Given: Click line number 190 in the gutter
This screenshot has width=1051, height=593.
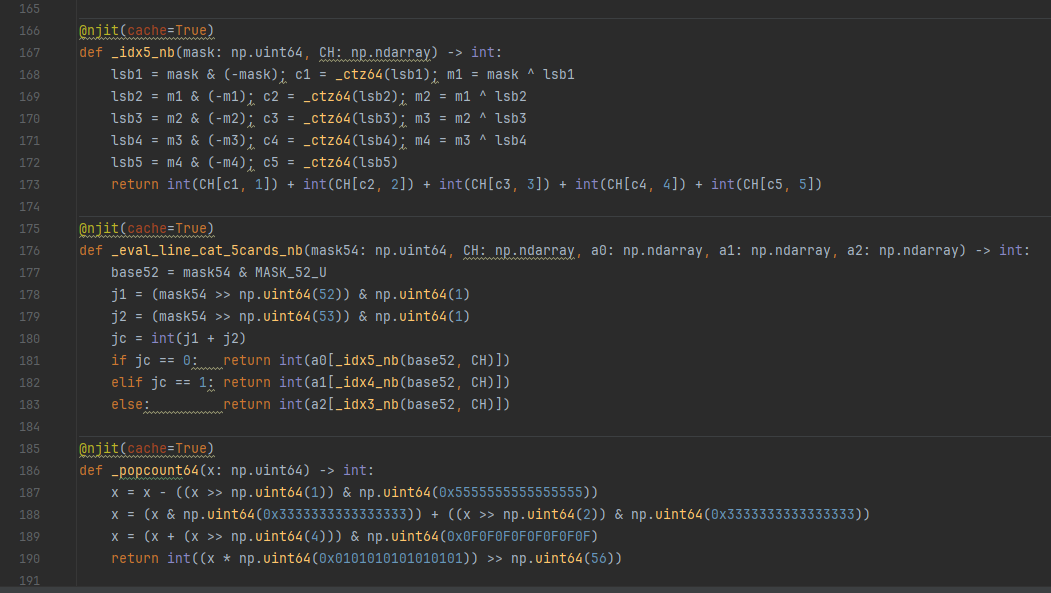Looking at the screenshot, I should (29, 559).
